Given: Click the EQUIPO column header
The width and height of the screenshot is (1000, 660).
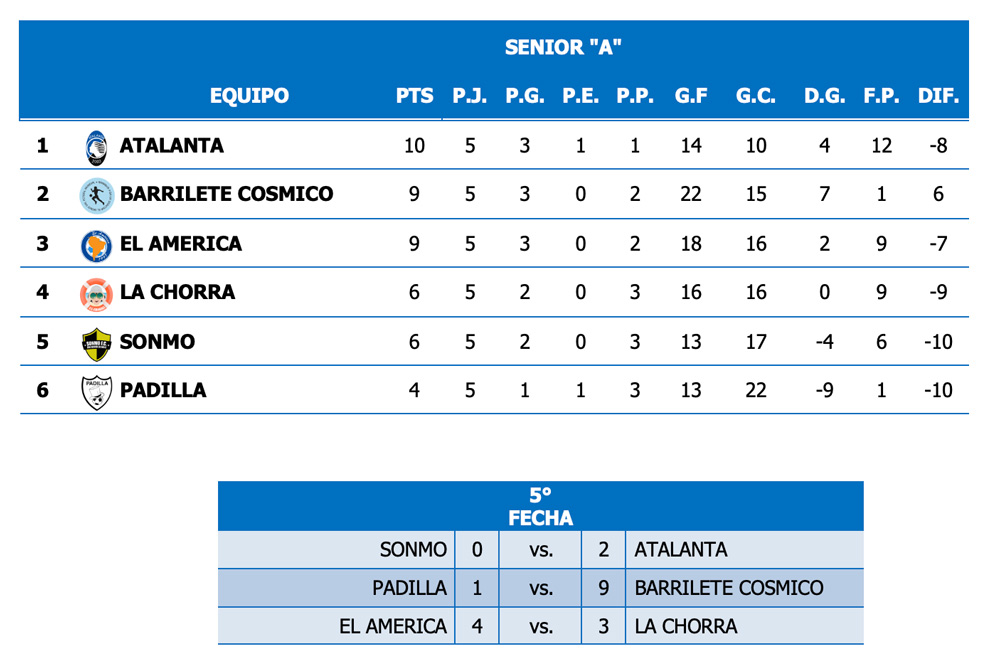Looking at the screenshot, I should [x=249, y=97].
